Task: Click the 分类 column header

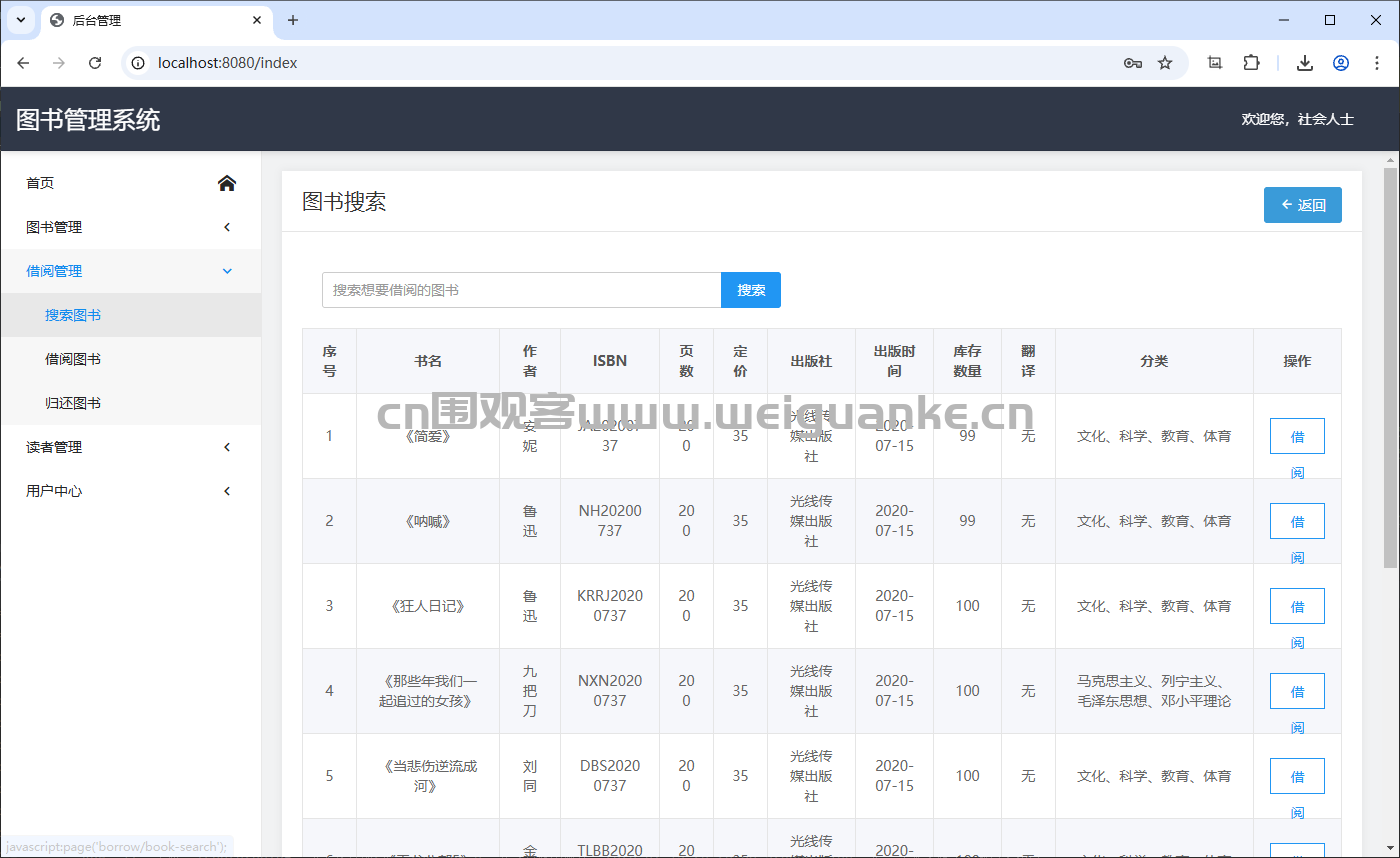Action: point(1154,361)
